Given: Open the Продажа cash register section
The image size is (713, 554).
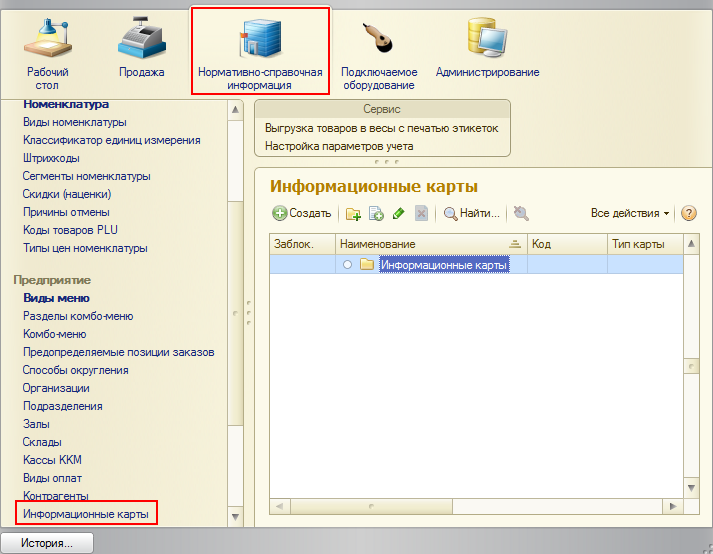Looking at the screenshot, I should (x=142, y=50).
